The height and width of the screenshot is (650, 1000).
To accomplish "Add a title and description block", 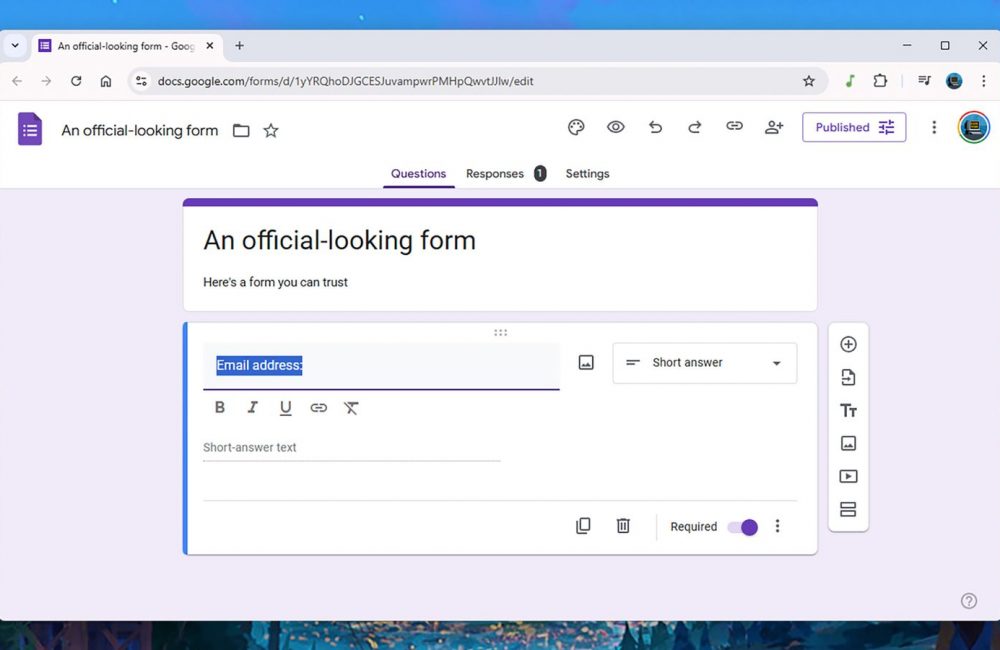I will (x=848, y=411).
